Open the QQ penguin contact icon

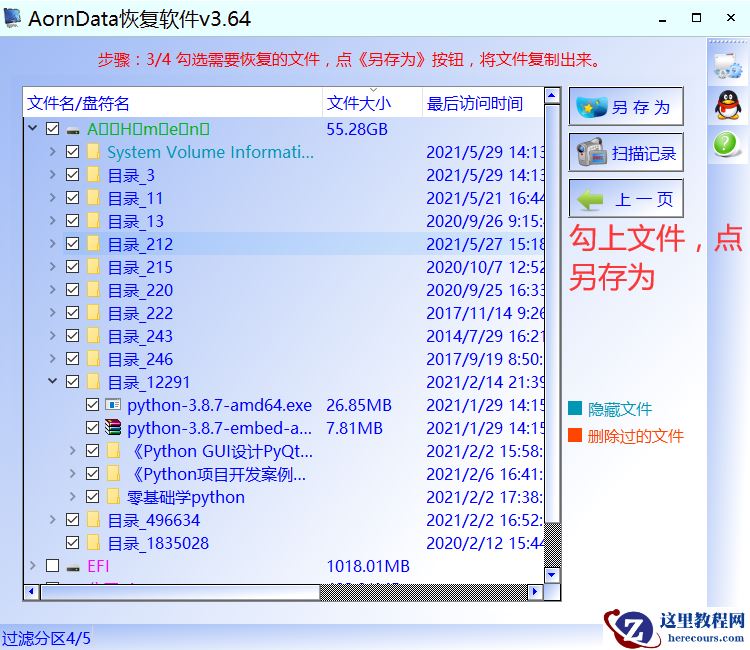728,105
